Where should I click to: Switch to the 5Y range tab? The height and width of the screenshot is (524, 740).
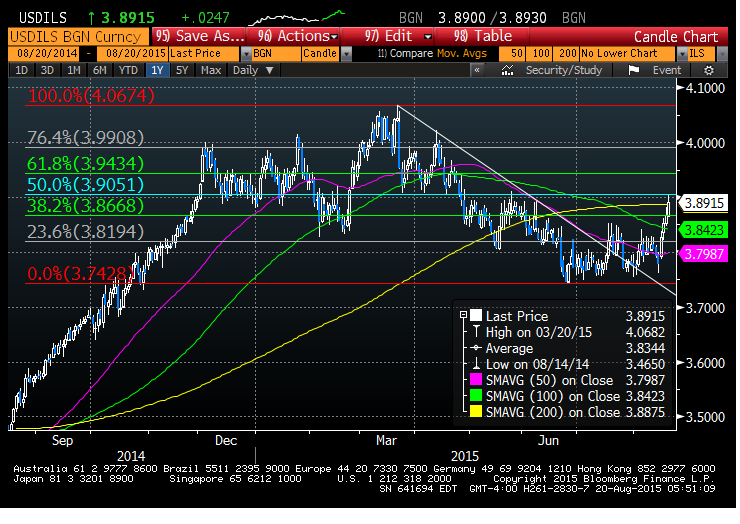click(x=180, y=71)
